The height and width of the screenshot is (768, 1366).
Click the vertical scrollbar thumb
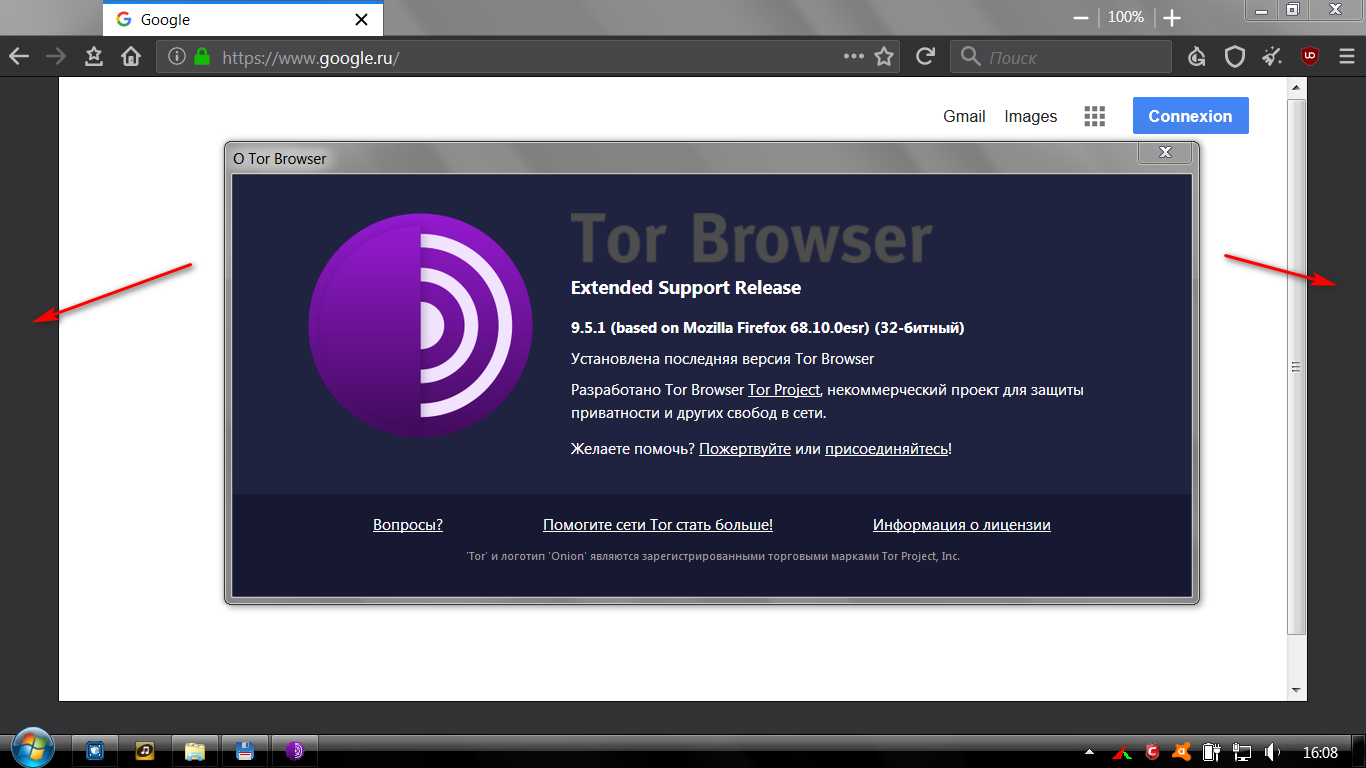pos(1297,367)
